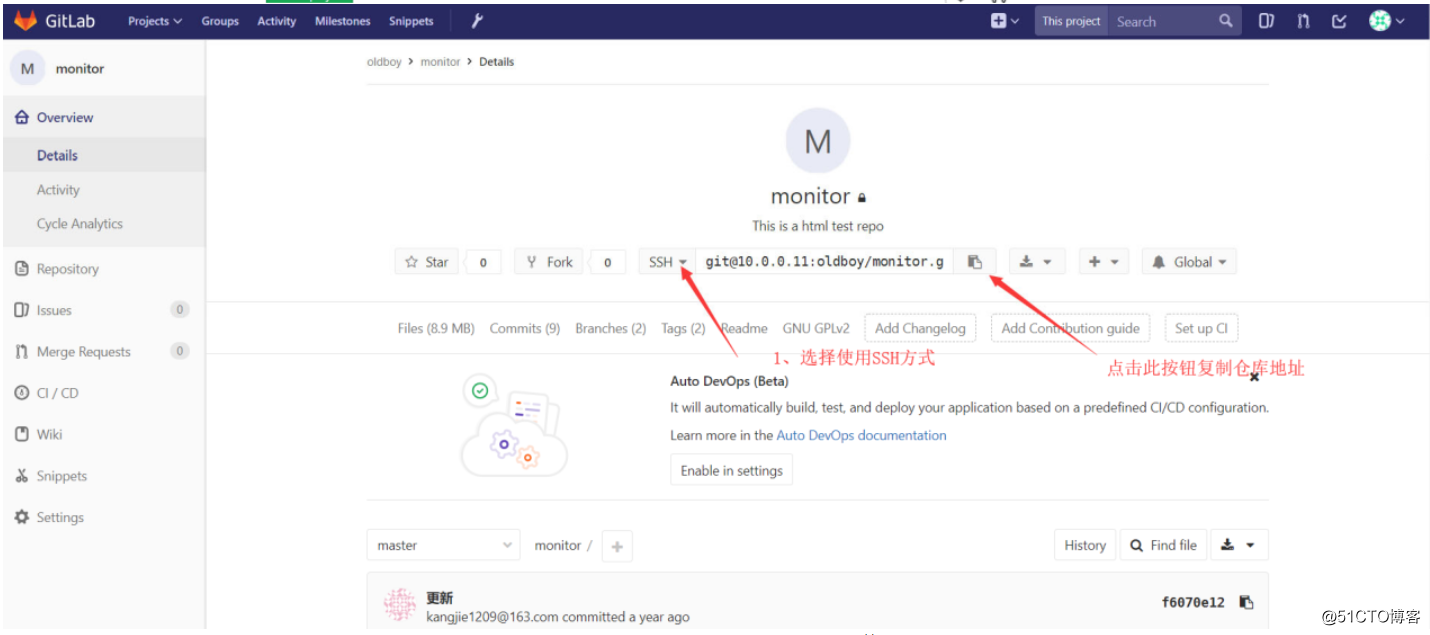The height and width of the screenshot is (635, 1430).
Task: Click the Find file button
Action: 1163,545
